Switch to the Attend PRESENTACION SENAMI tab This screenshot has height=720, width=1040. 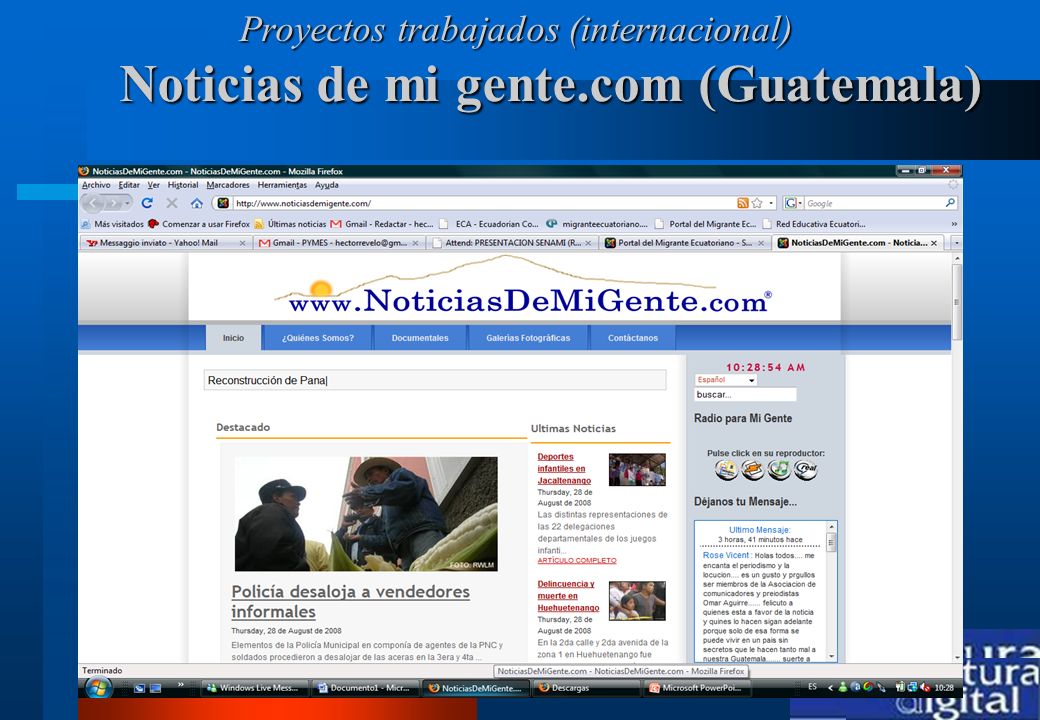tap(511, 243)
